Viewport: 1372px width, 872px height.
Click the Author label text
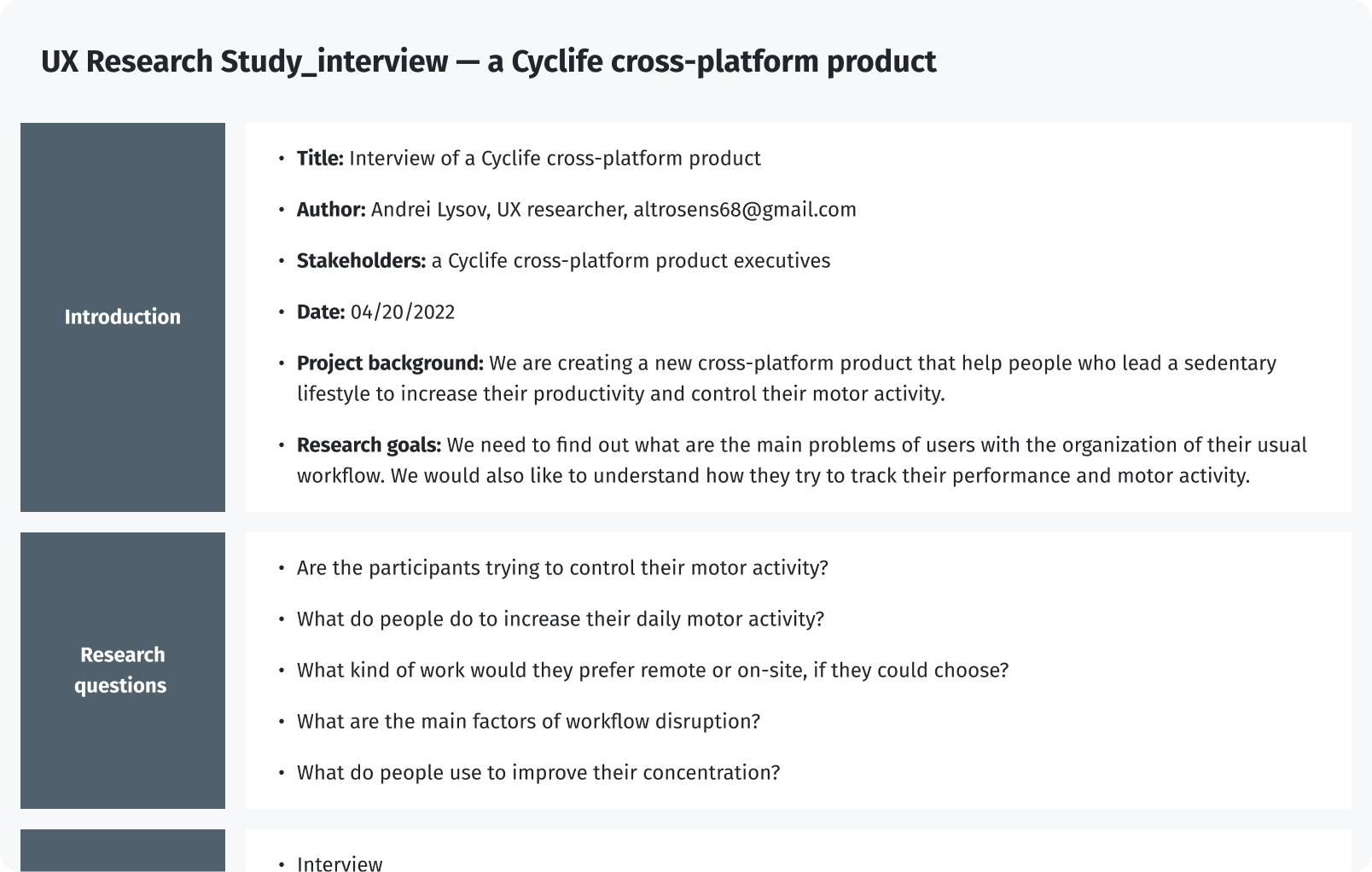pos(331,210)
